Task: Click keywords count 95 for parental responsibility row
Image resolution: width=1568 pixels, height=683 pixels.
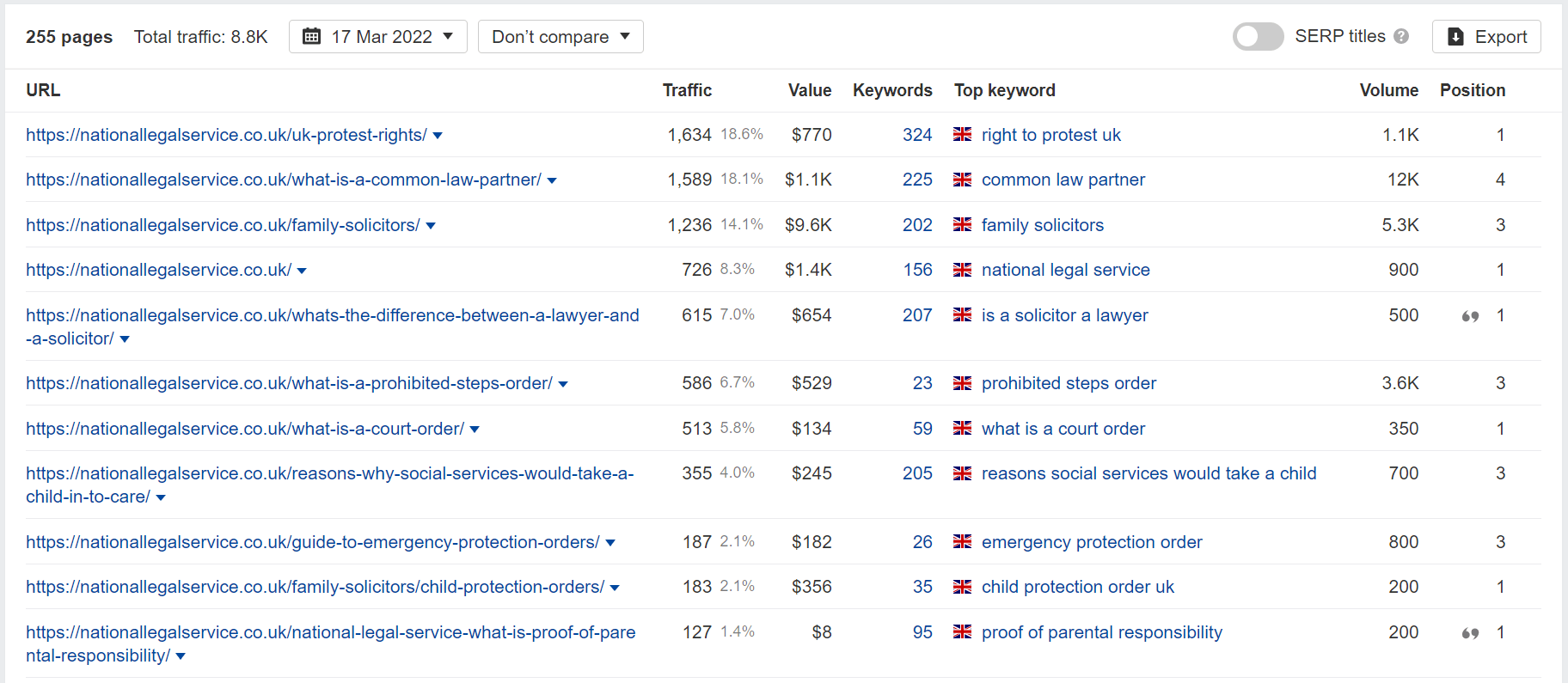Action: point(922,632)
